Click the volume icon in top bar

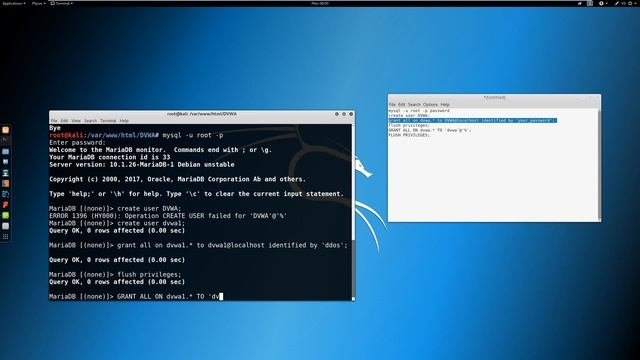pos(624,3)
